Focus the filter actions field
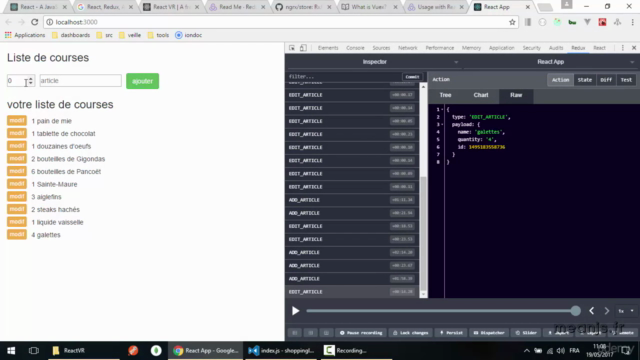 pyautogui.click(x=344, y=77)
